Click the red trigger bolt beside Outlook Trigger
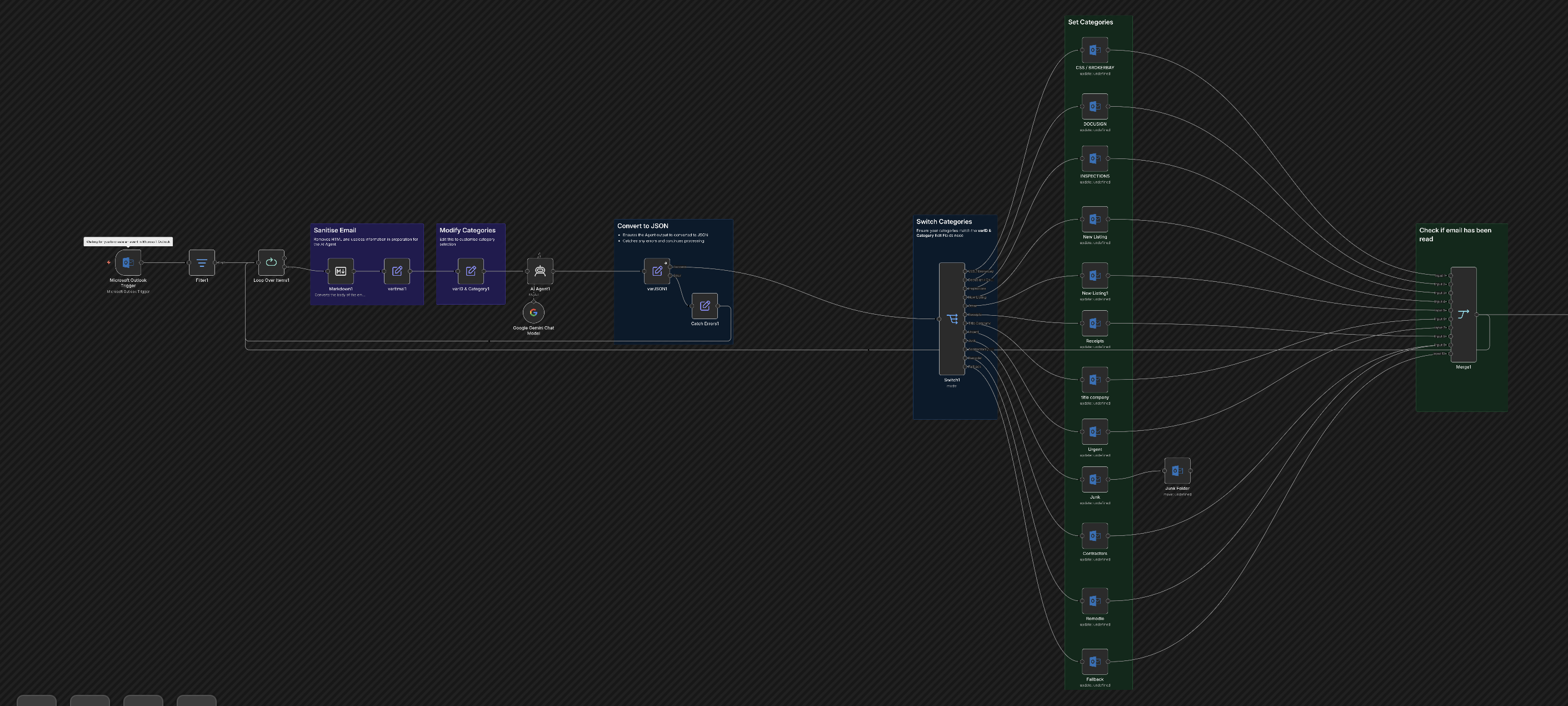The width and height of the screenshot is (1568, 706). [x=108, y=262]
